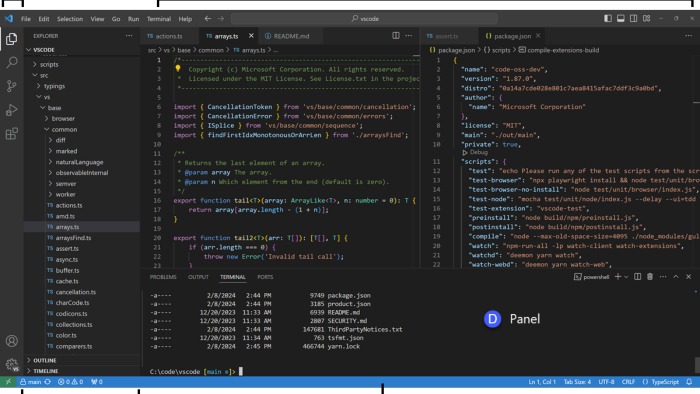The image size is (700, 394).
Task: Open the Run and Debug view
Action: click(x=12, y=110)
